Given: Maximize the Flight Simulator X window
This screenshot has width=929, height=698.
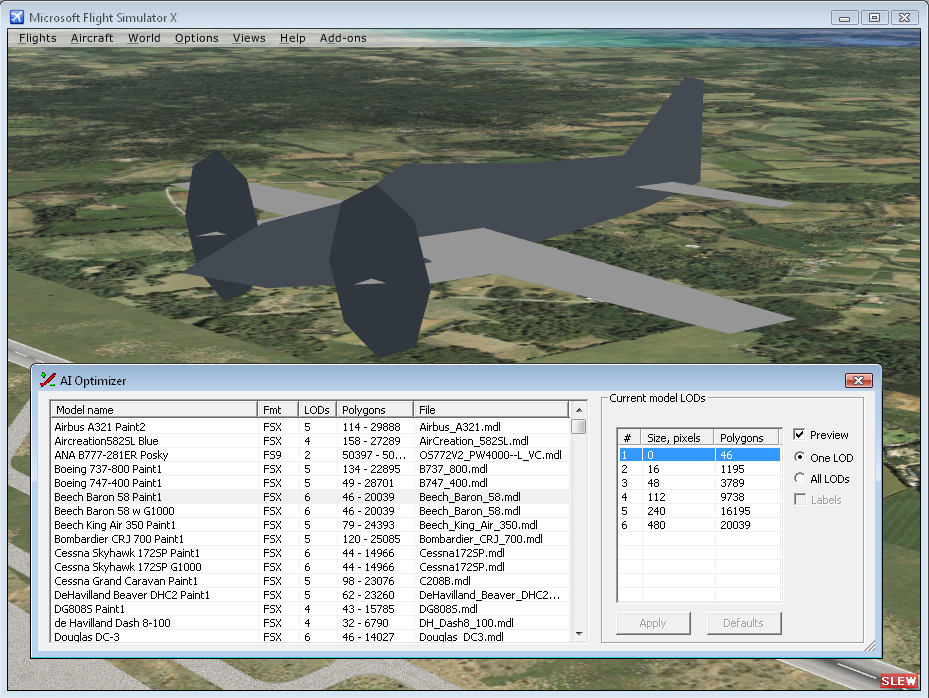Looking at the screenshot, I should [874, 18].
